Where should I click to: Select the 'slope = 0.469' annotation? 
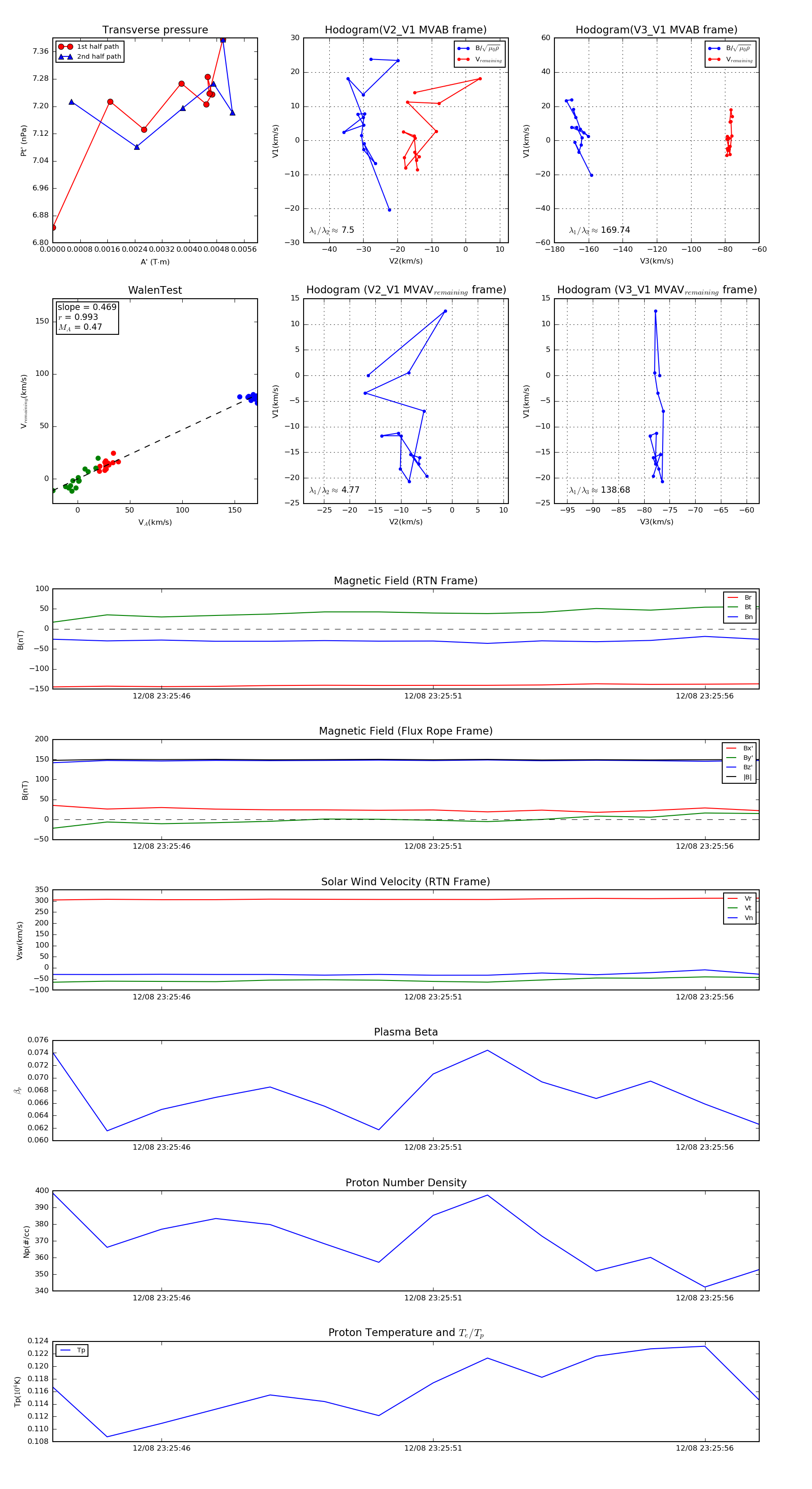pos(87,307)
